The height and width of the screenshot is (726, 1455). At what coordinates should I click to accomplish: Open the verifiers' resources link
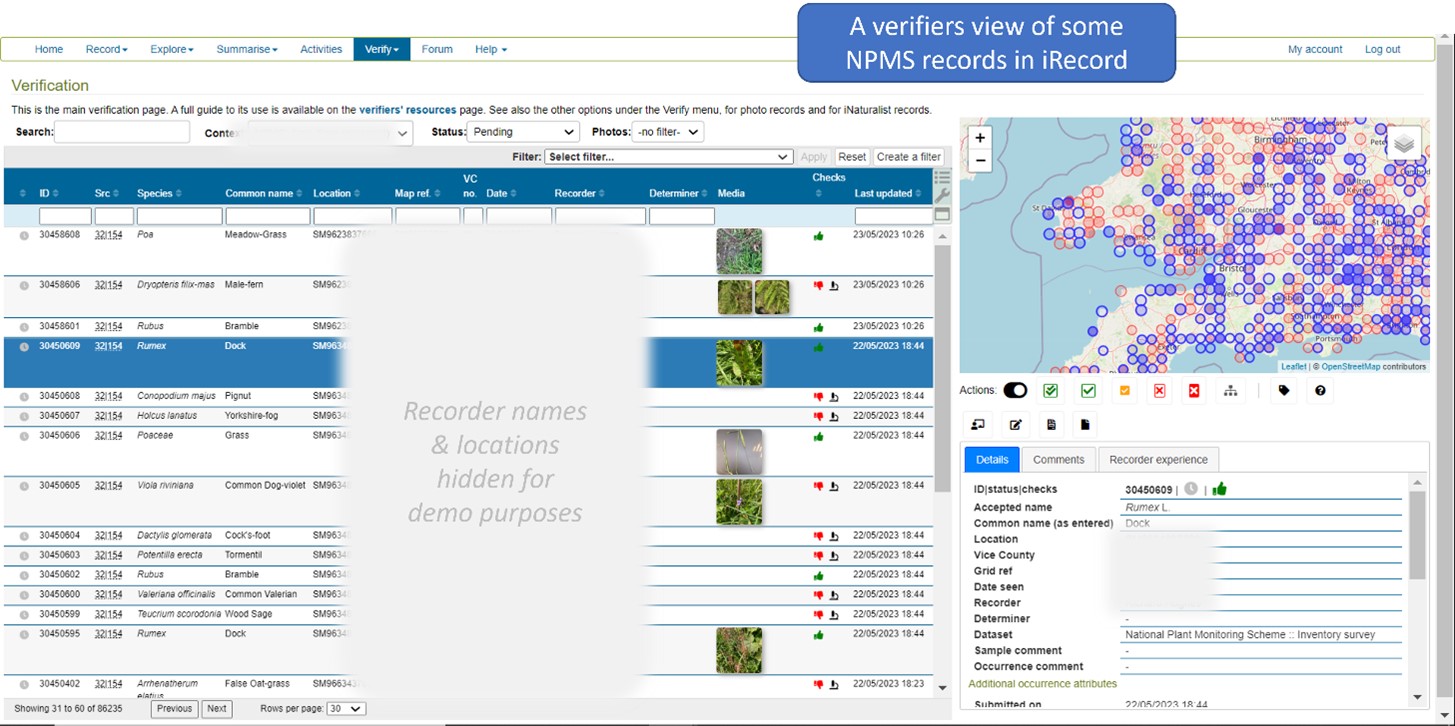click(x=409, y=110)
